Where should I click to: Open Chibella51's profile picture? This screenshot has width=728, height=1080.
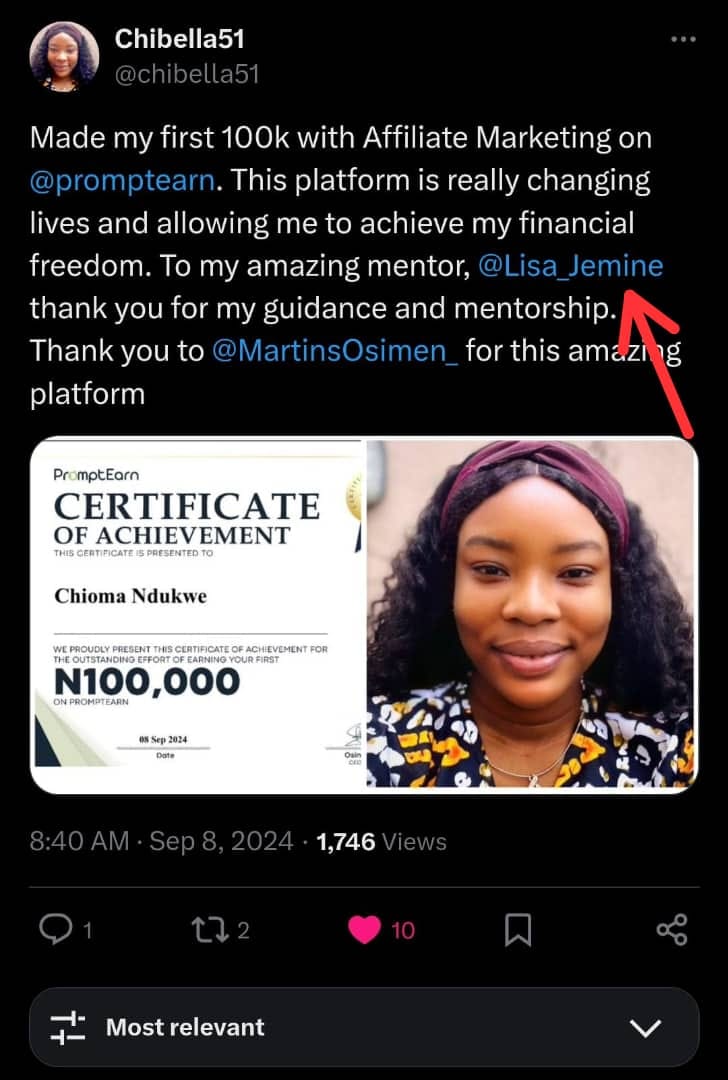[64, 56]
